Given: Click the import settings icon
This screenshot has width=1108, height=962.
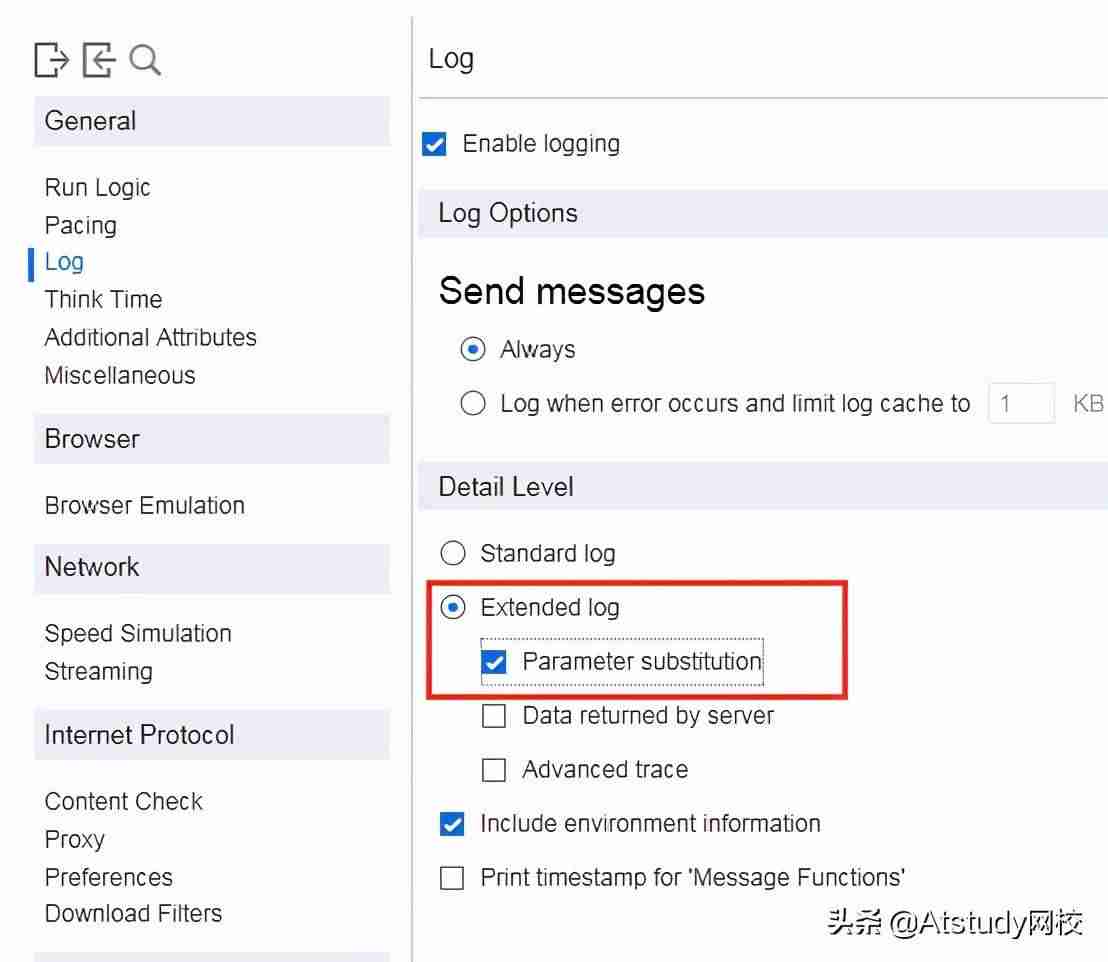Looking at the screenshot, I should point(99,60).
